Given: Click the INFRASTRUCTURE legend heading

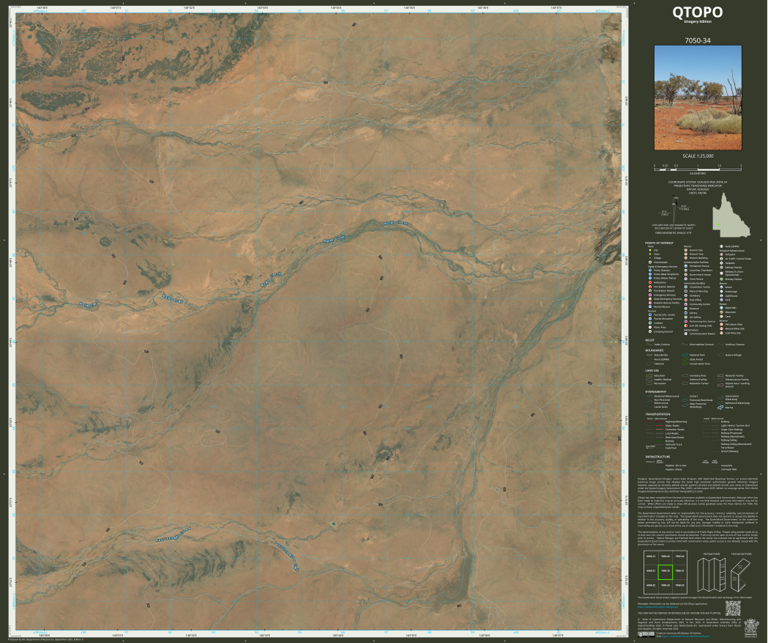Looking at the screenshot, I should point(658,456).
